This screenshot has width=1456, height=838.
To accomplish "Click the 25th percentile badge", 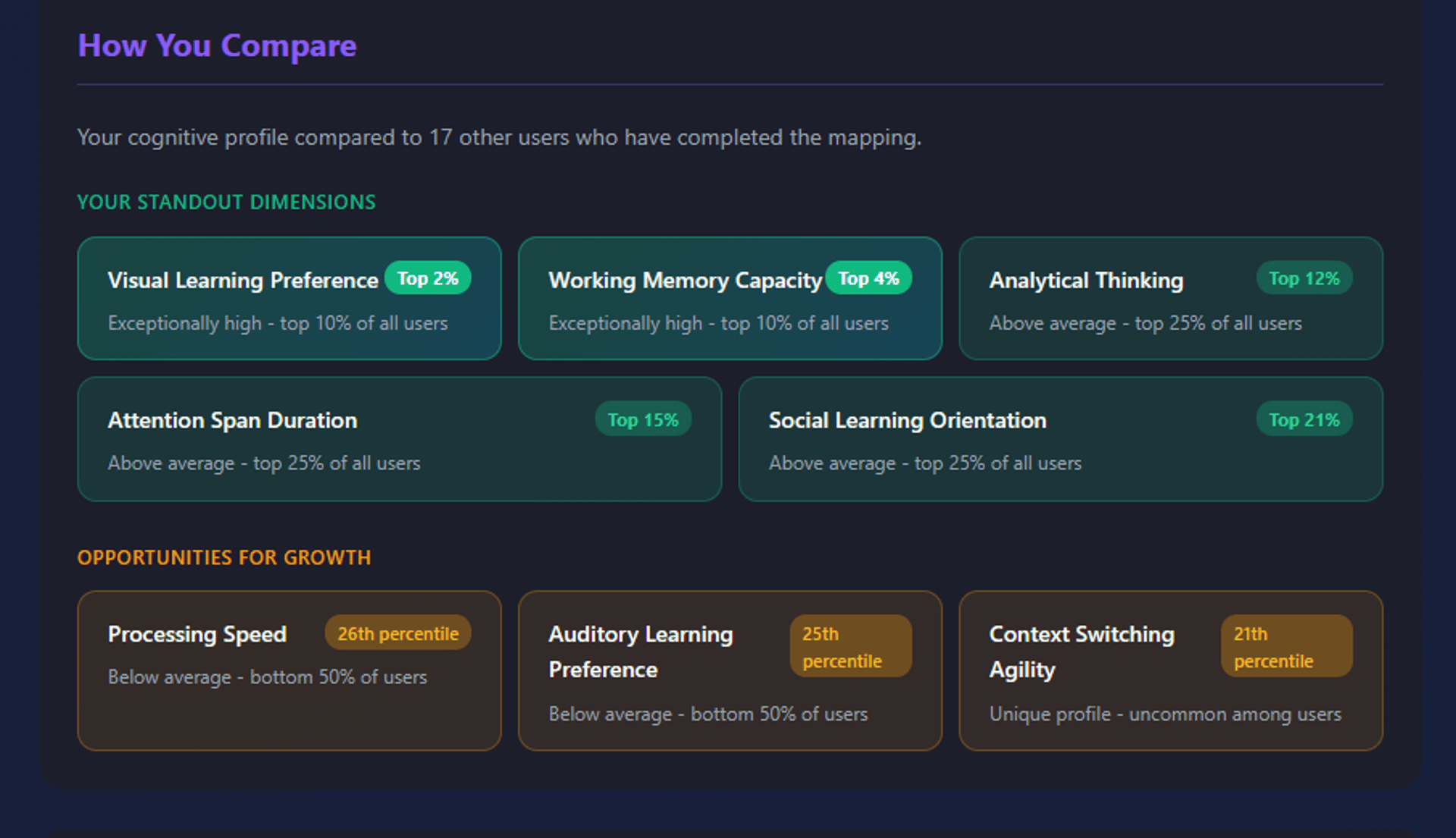I will (x=849, y=647).
